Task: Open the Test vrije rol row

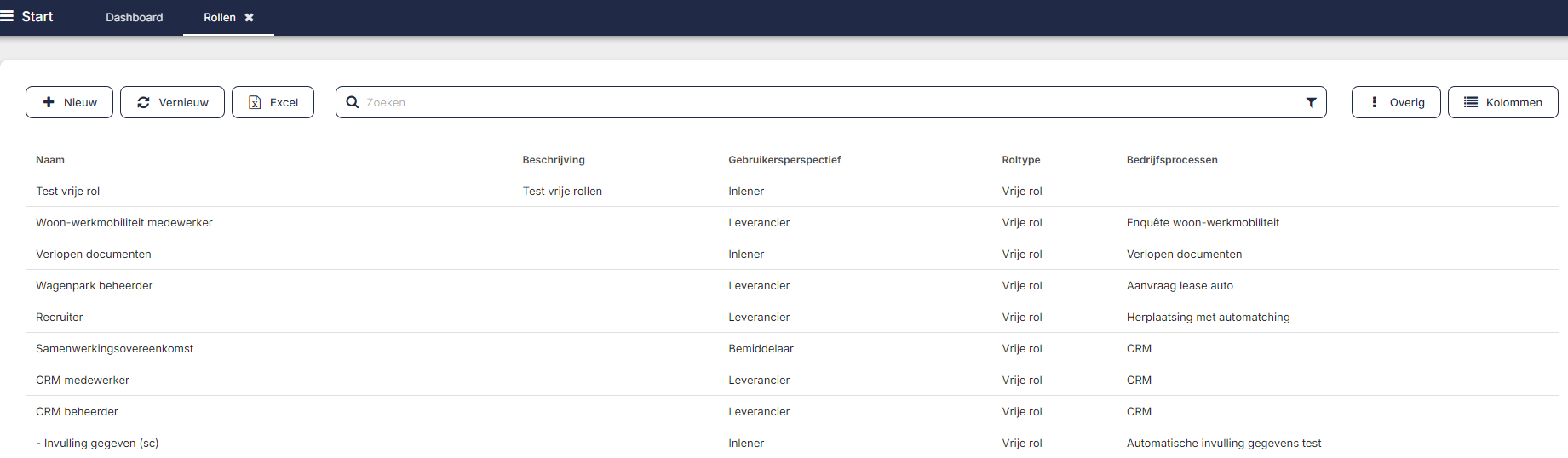Action: [x=68, y=192]
